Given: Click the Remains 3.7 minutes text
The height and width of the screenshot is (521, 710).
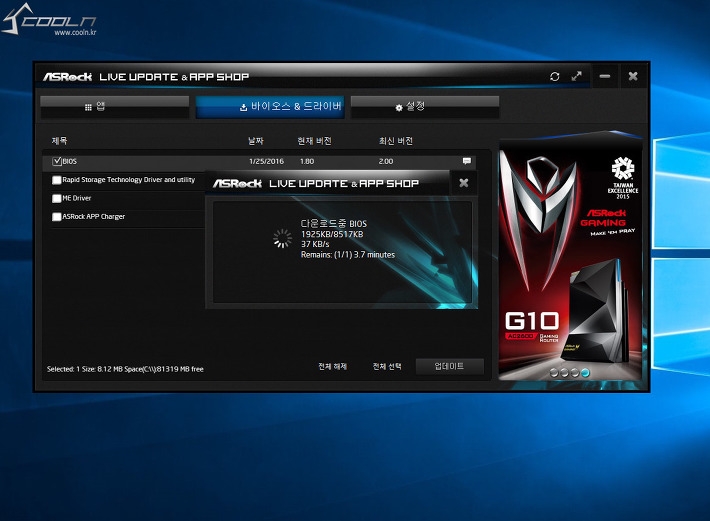Looking at the screenshot, I should pos(348,255).
